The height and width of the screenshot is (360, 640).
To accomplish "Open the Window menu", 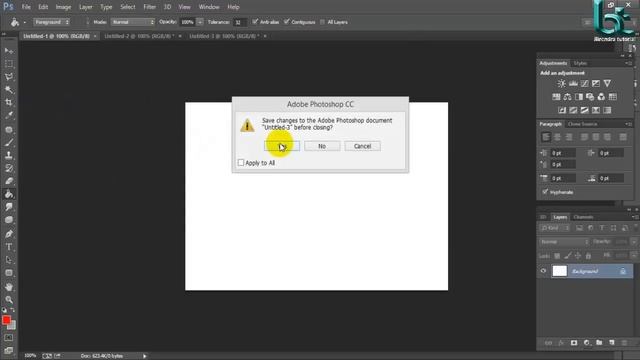I will [209, 7].
